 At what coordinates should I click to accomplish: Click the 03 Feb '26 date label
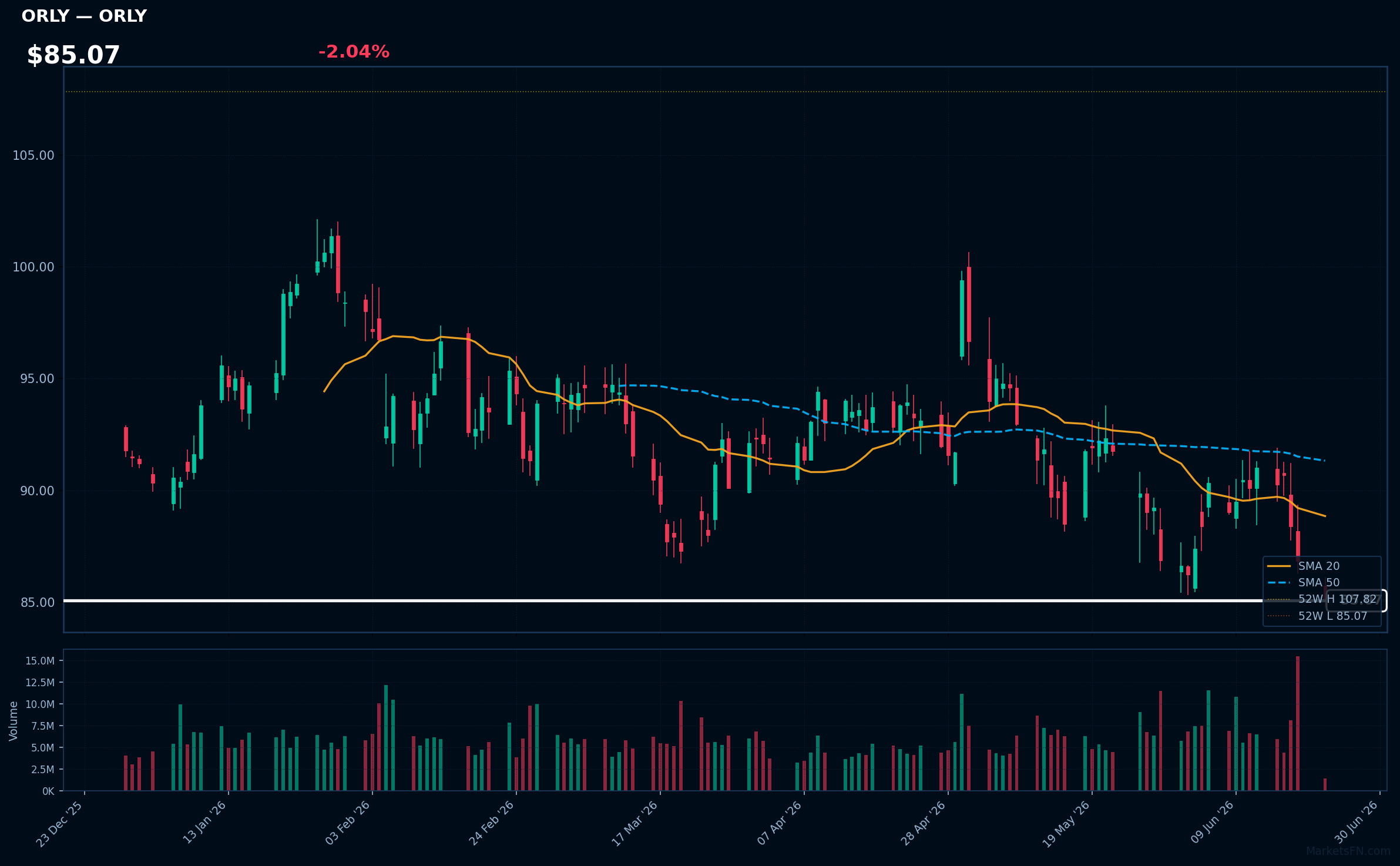(x=347, y=823)
